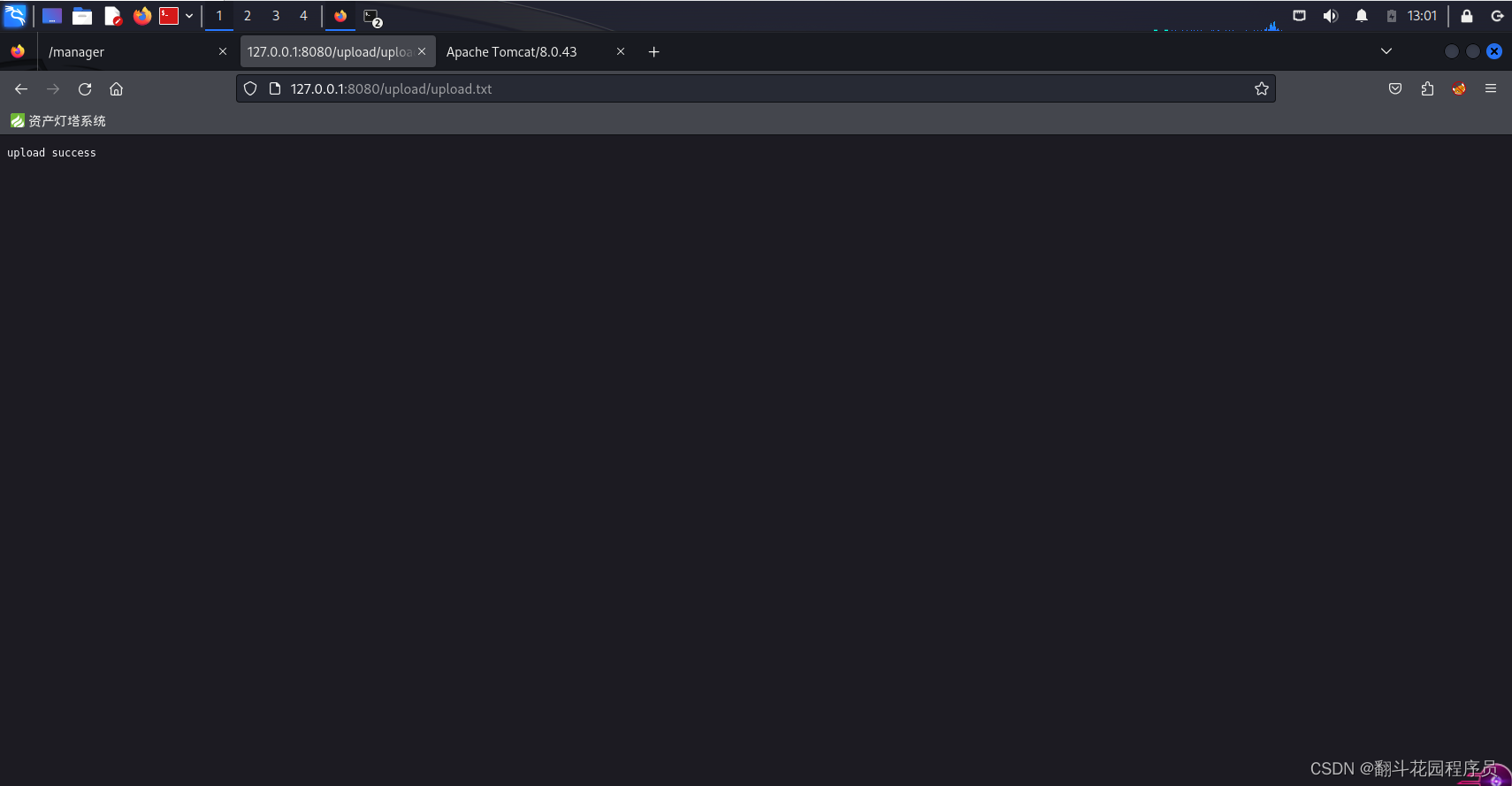Reload the current page
Screen dimensions: 1512x786
85,88
